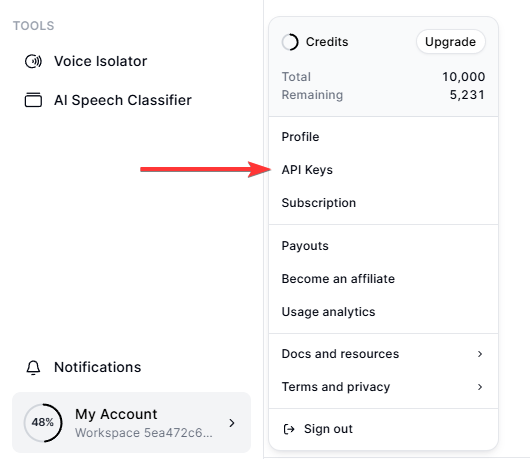Expand Terms and privacy submenu chevron
The width and height of the screenshot is (530, 459).
click(480, 387)
